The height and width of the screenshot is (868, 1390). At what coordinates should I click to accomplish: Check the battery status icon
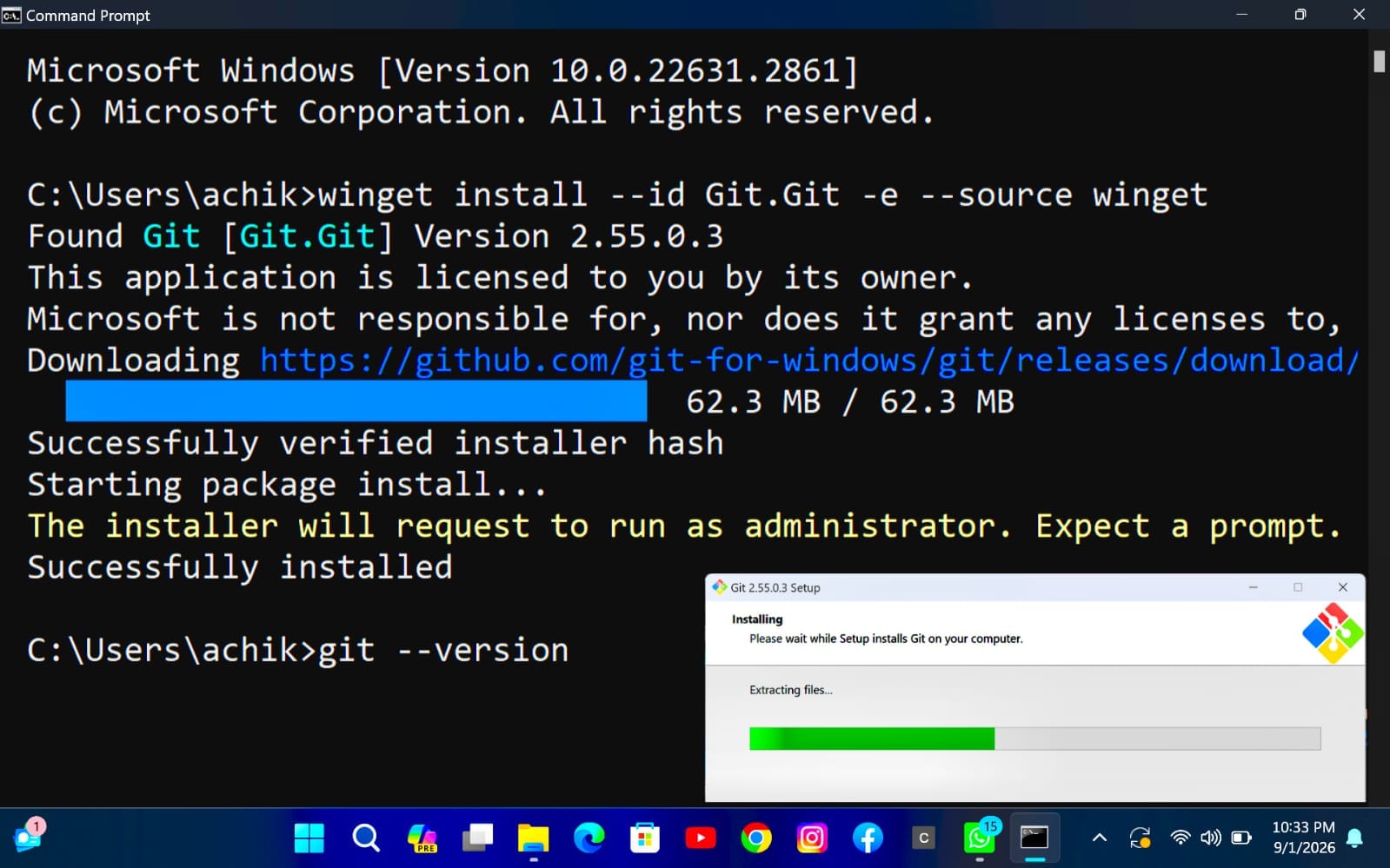click(x=1241, y=838)
